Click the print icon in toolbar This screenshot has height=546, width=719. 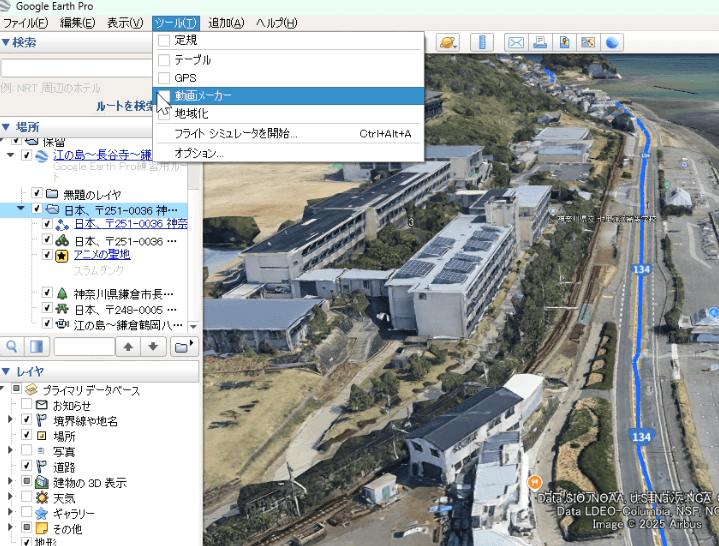point(540,42)
